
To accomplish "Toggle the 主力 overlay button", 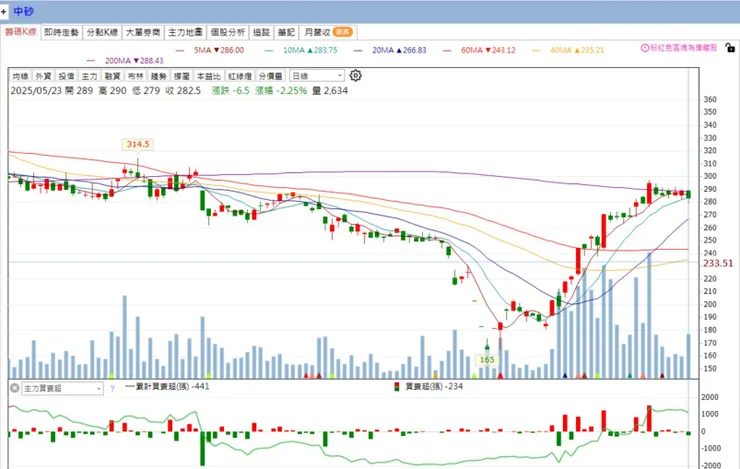I will click(x=90, y=76).
